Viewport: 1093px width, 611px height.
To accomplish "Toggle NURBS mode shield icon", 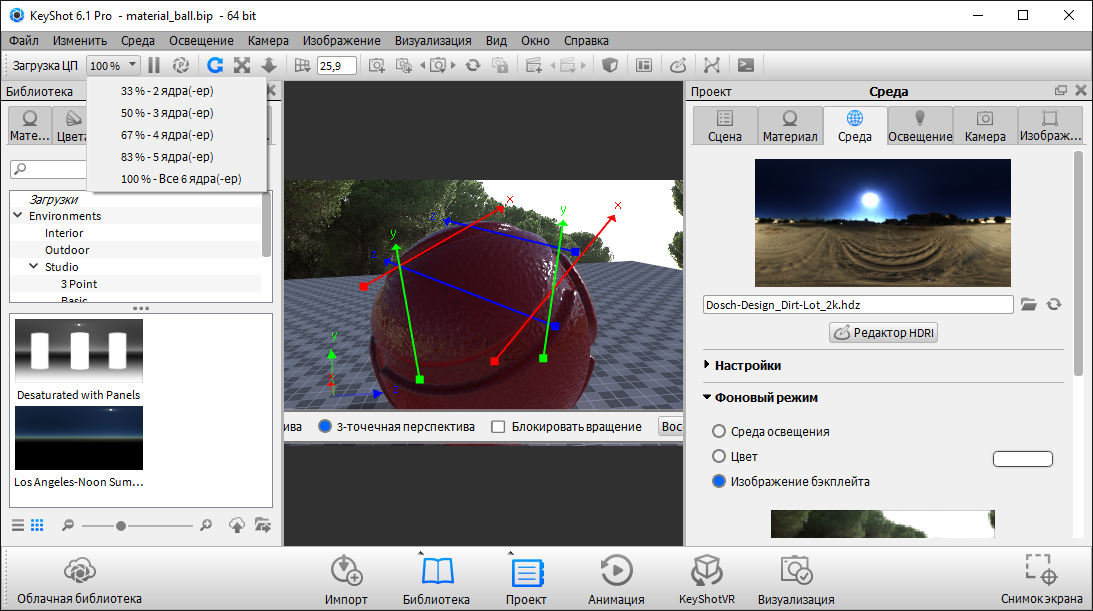I will (x=610, y=65).
